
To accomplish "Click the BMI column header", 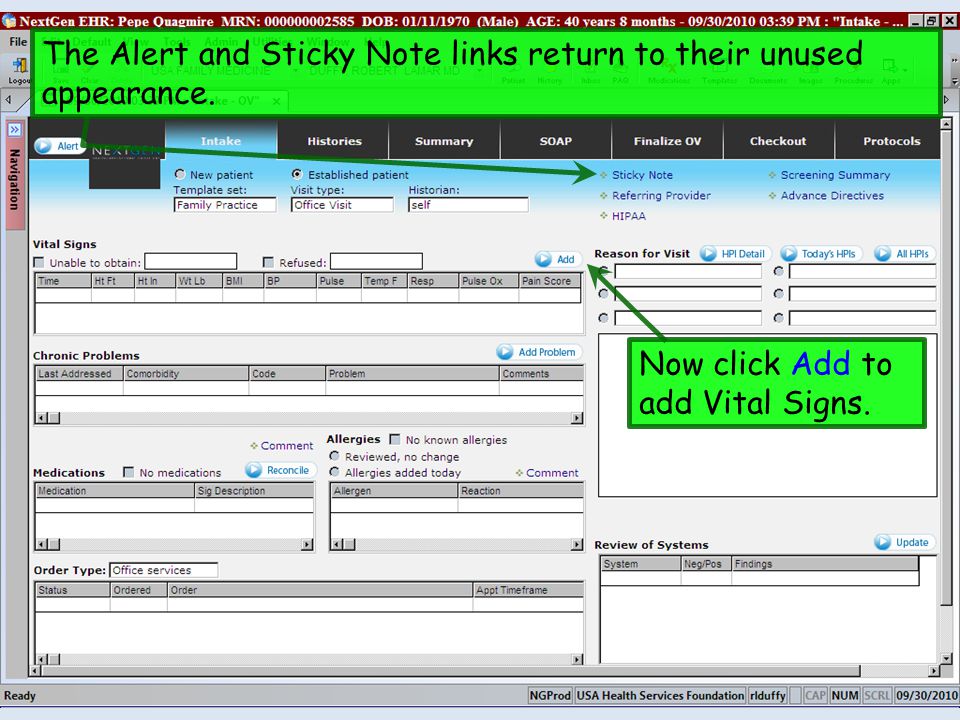I will (x=243, y=281).
